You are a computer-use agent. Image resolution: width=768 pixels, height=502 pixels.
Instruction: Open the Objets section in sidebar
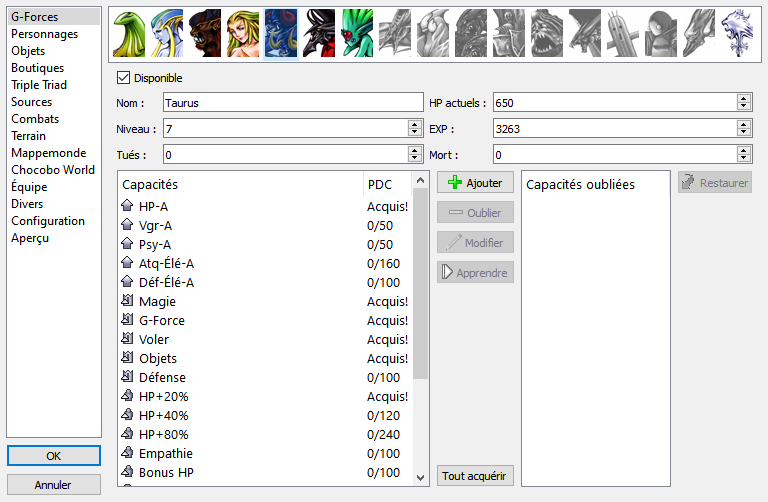click(54, 50)
